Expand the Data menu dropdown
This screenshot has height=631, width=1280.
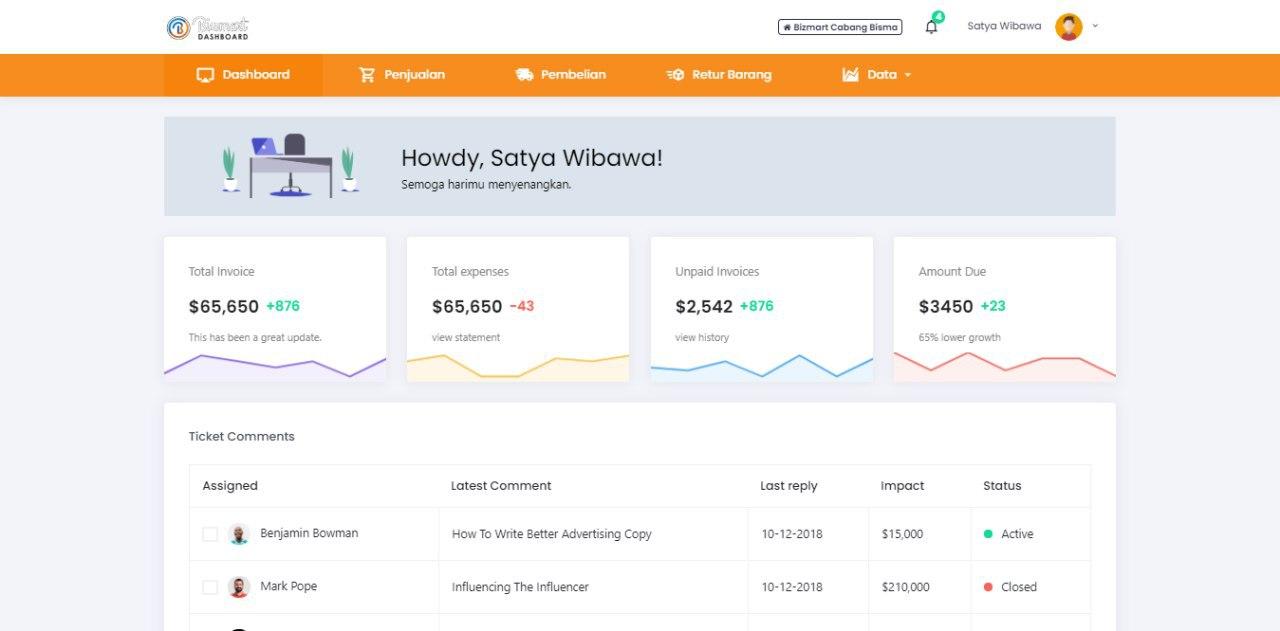877,75
